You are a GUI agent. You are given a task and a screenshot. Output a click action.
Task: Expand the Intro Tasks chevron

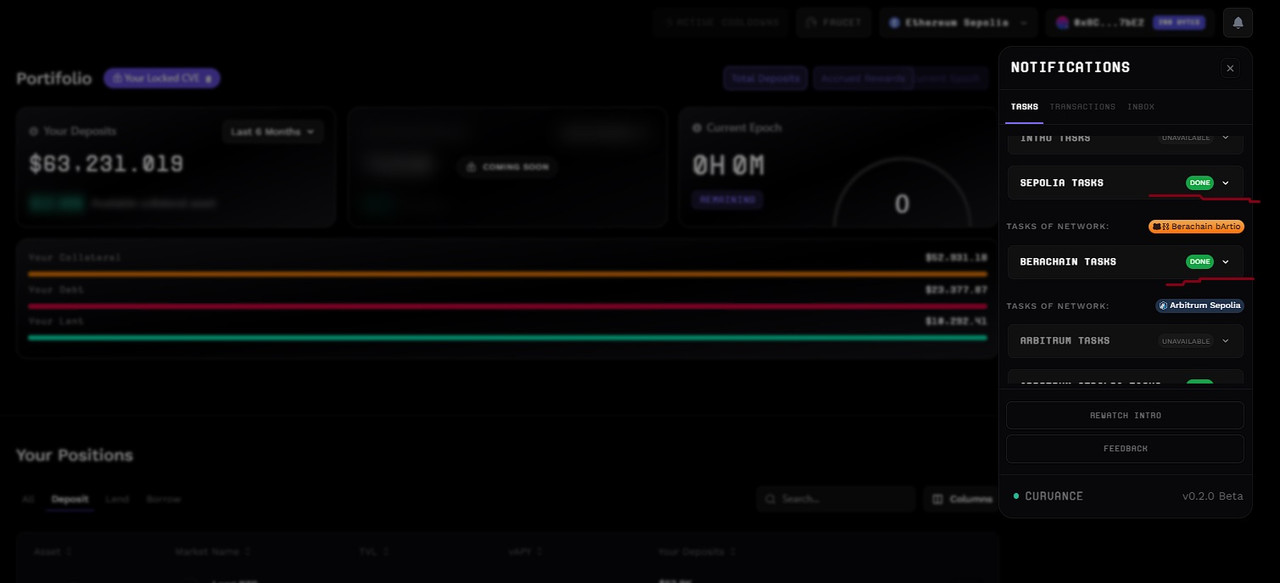click(x=1225, y=137)
